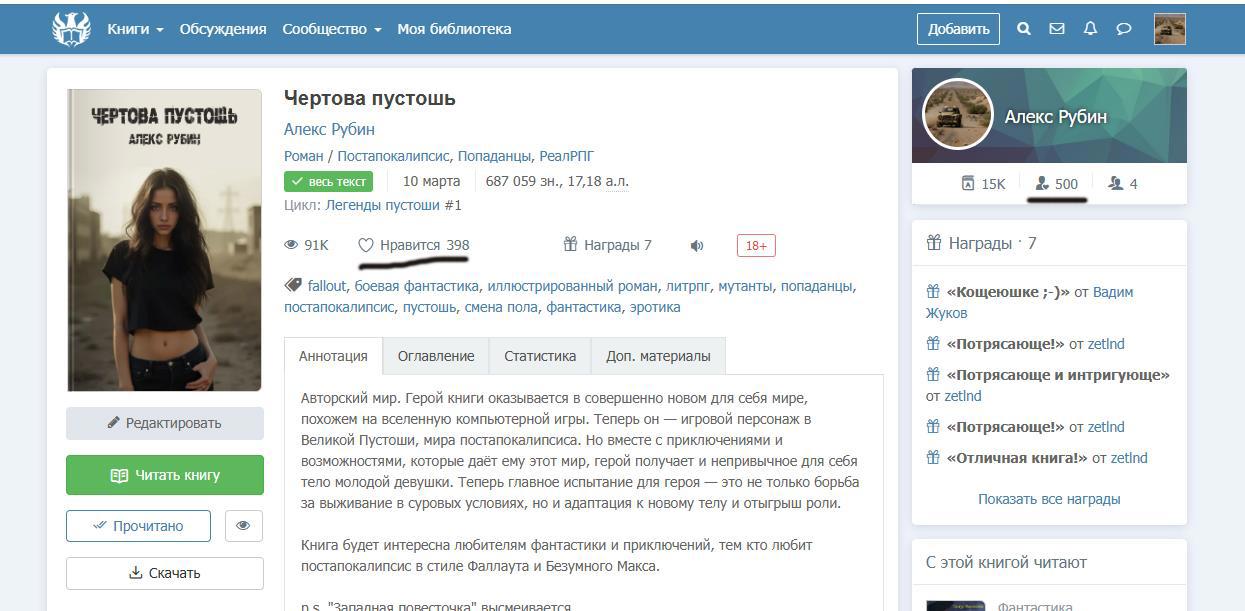Click the gift icon beside Награды 7
1245x611 pixels.
click(571, 244)
